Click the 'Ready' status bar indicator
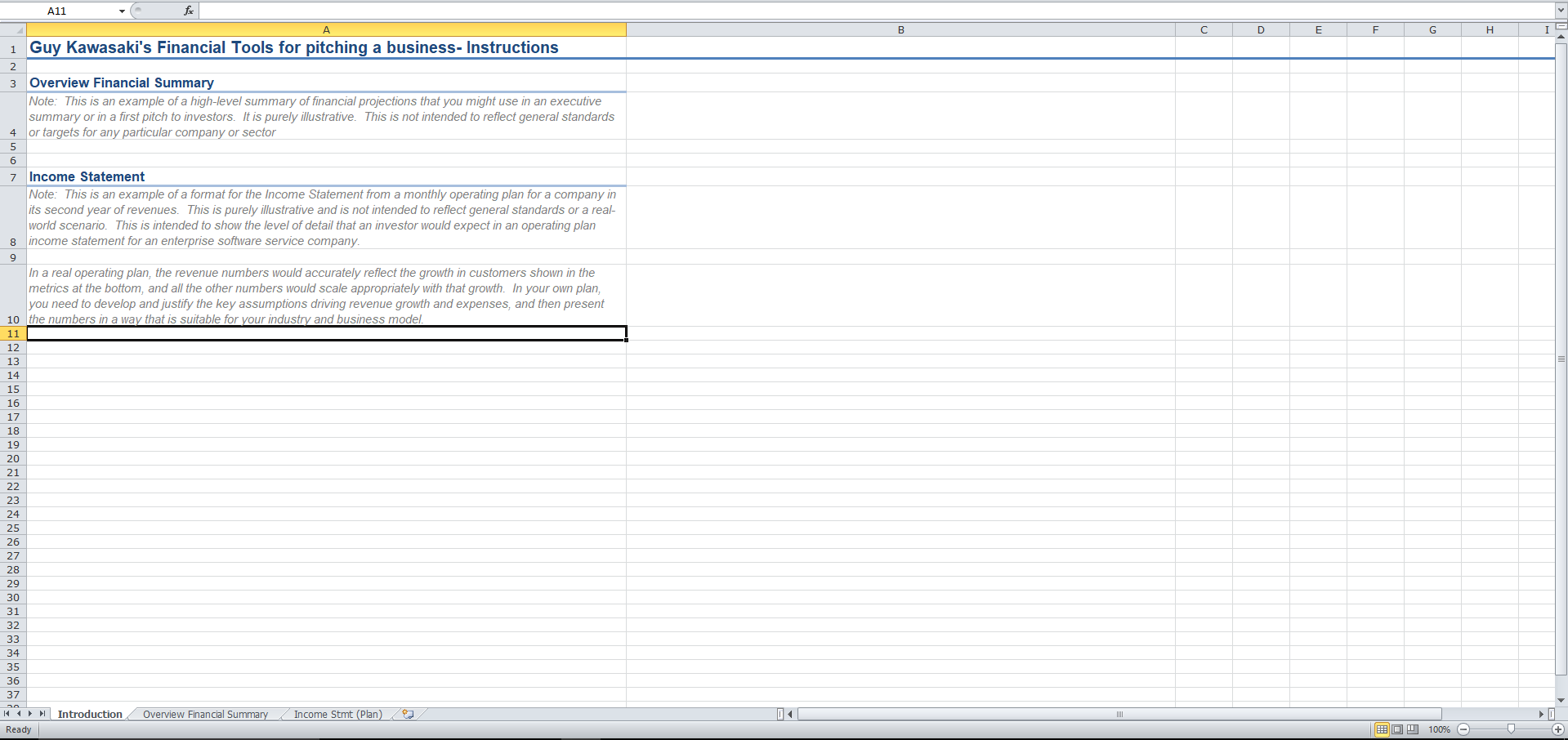This screenshot has width=1568, height=740. (x=19, y=729)
